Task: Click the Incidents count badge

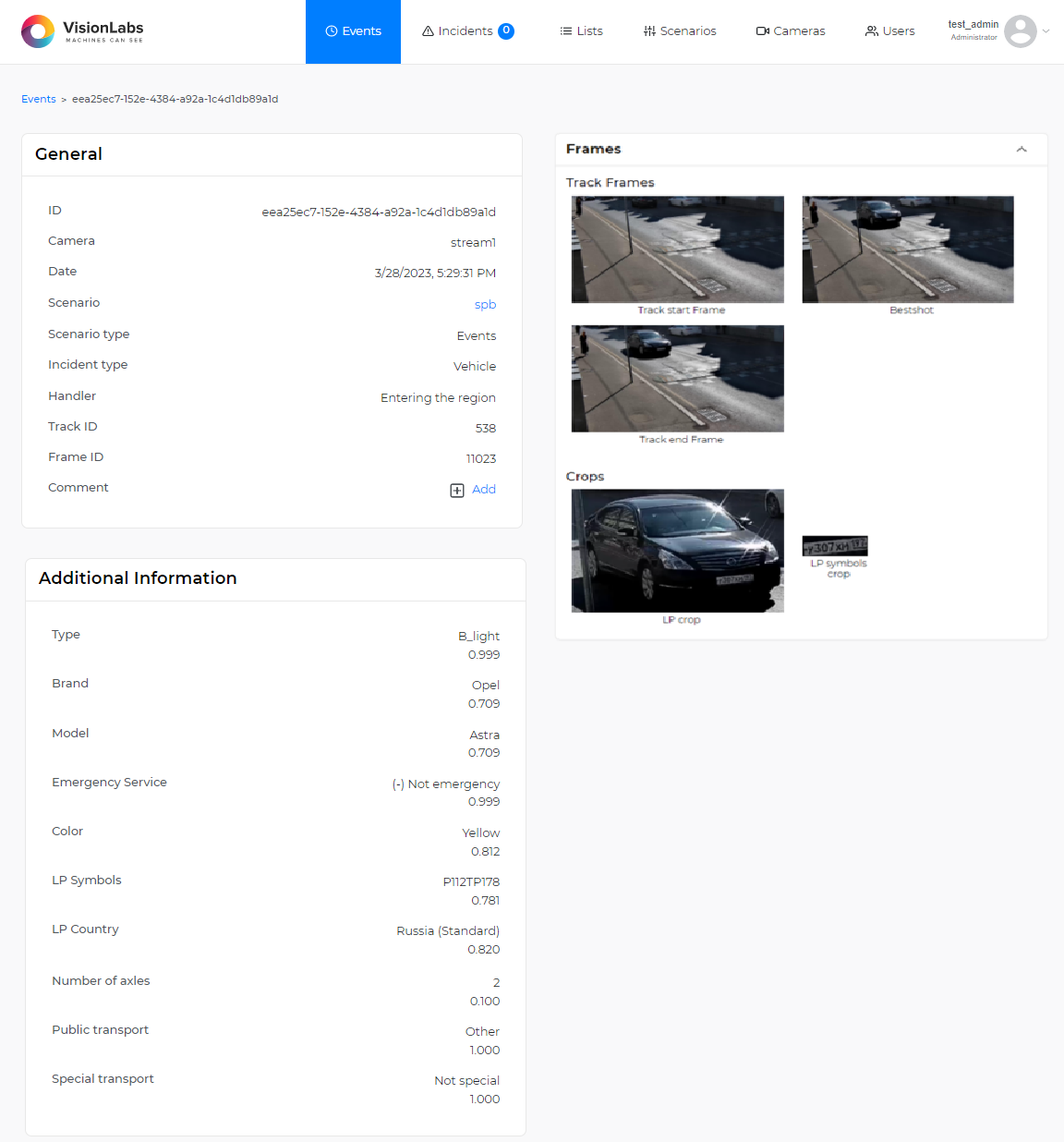Action: (506, 31)
